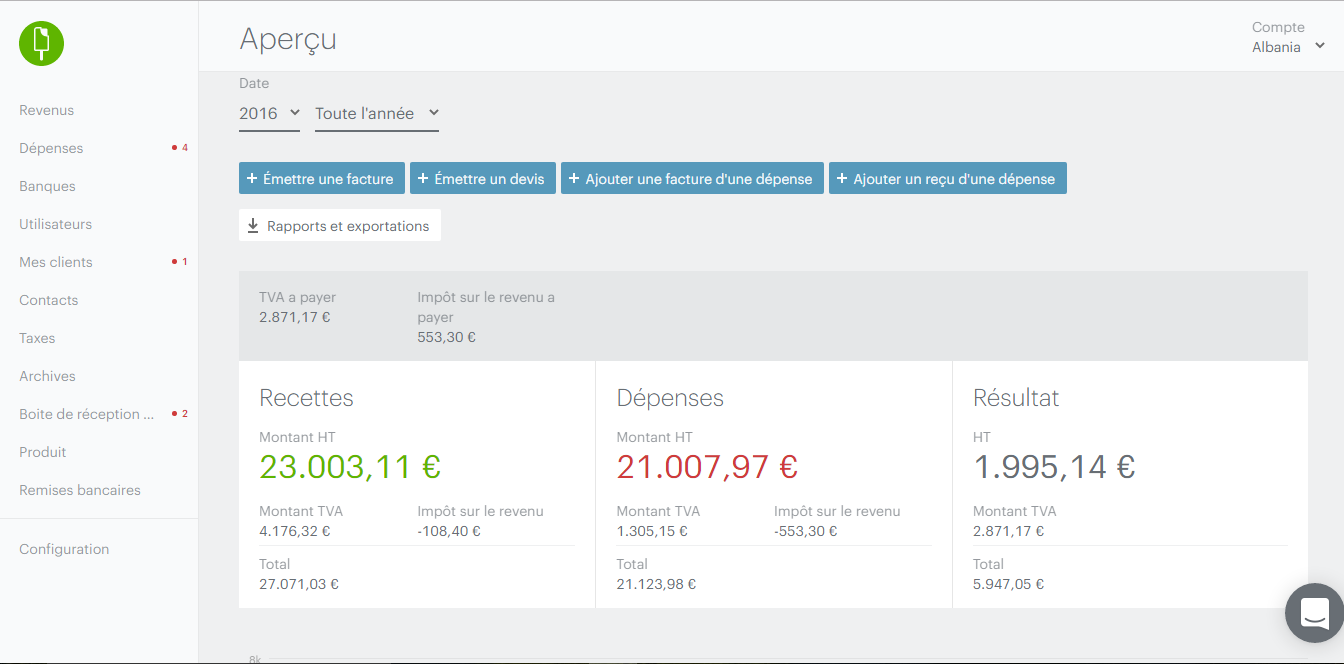Go to Contacts in the sidebar

coord(48,300)
